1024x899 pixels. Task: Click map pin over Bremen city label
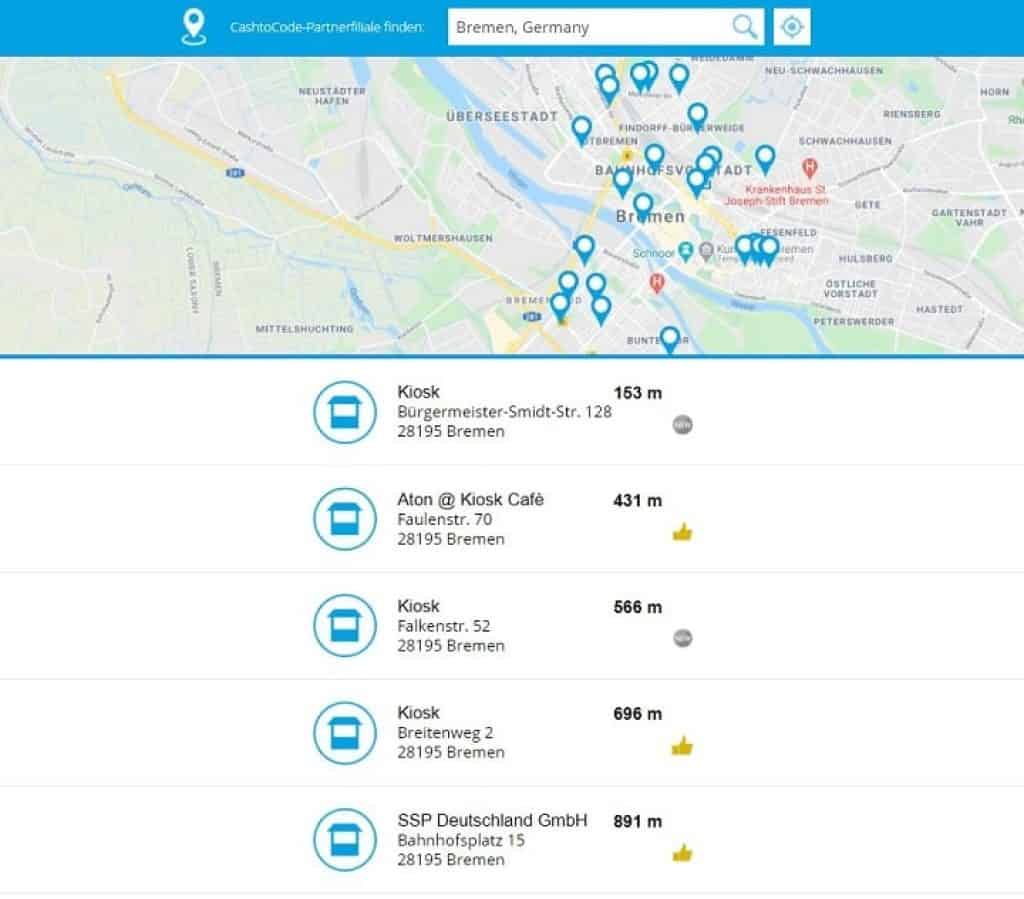pos(643,206)
